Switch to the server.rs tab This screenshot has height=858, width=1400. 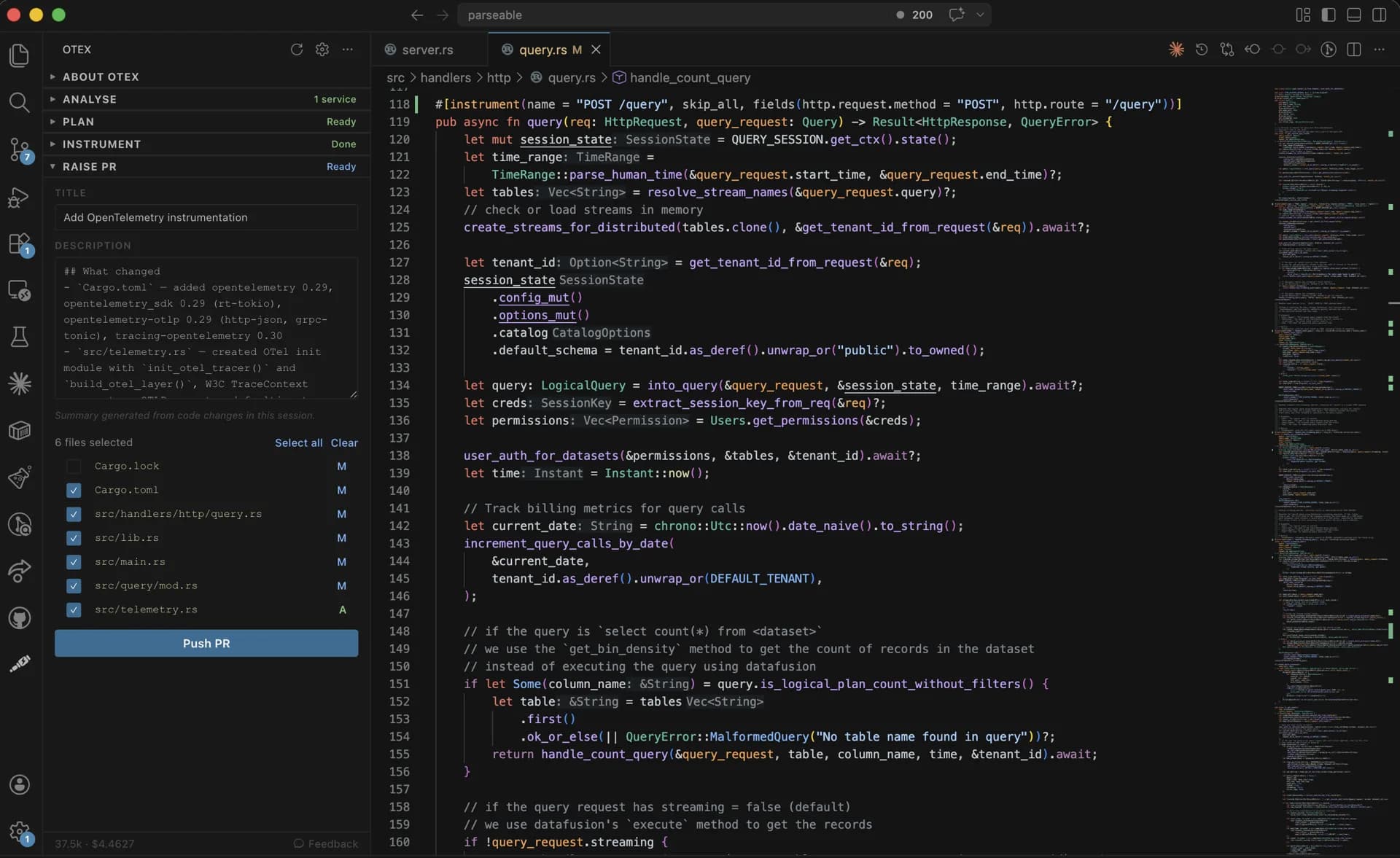[x=427, y=50]
